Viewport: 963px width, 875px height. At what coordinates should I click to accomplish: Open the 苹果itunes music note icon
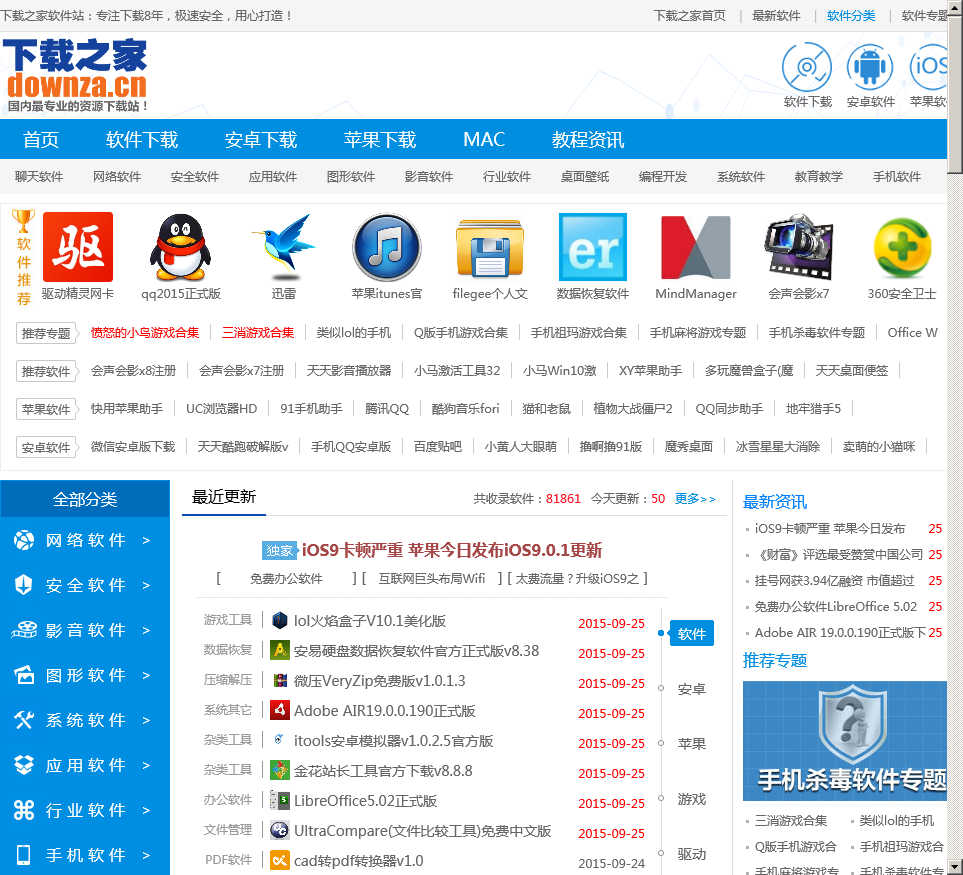tap(386, 247)
